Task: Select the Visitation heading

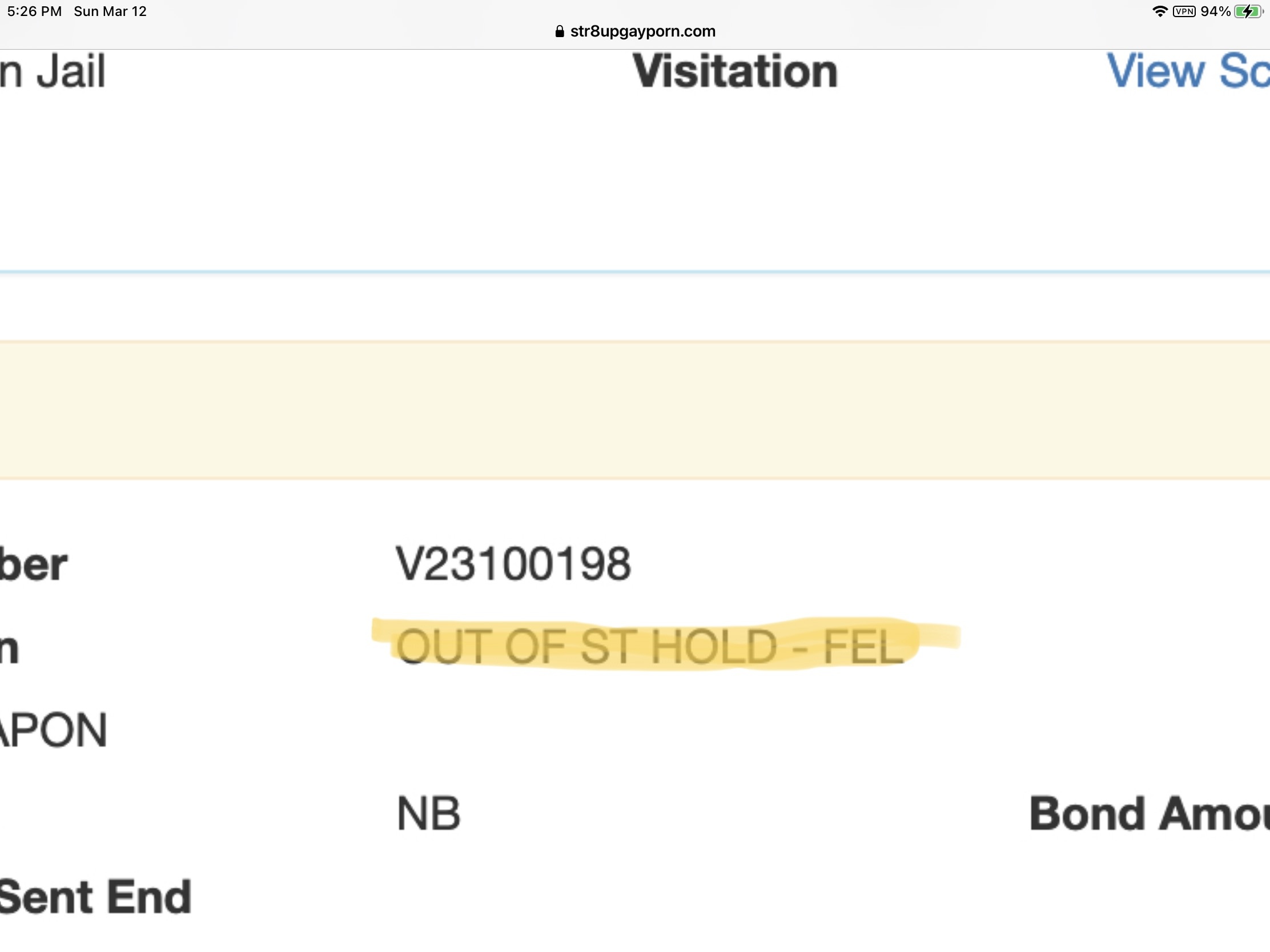Action: (x=735, y=71)
